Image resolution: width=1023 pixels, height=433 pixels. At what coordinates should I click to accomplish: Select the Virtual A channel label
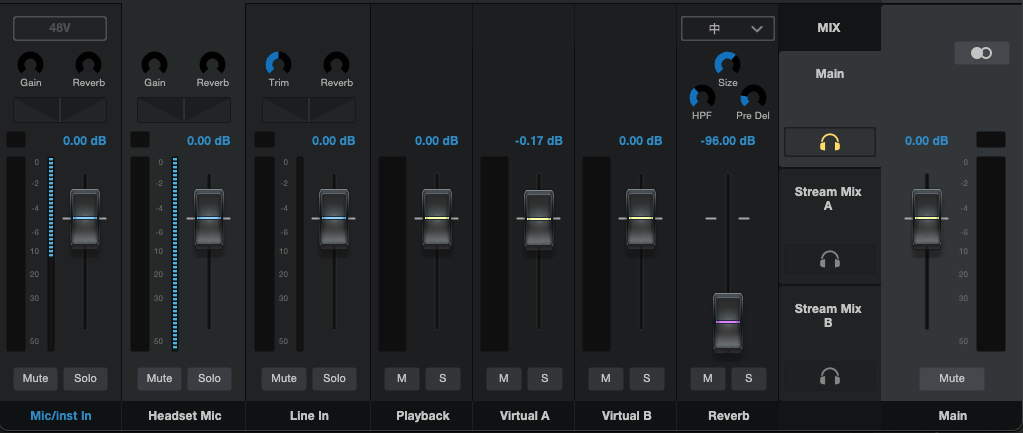525,416
